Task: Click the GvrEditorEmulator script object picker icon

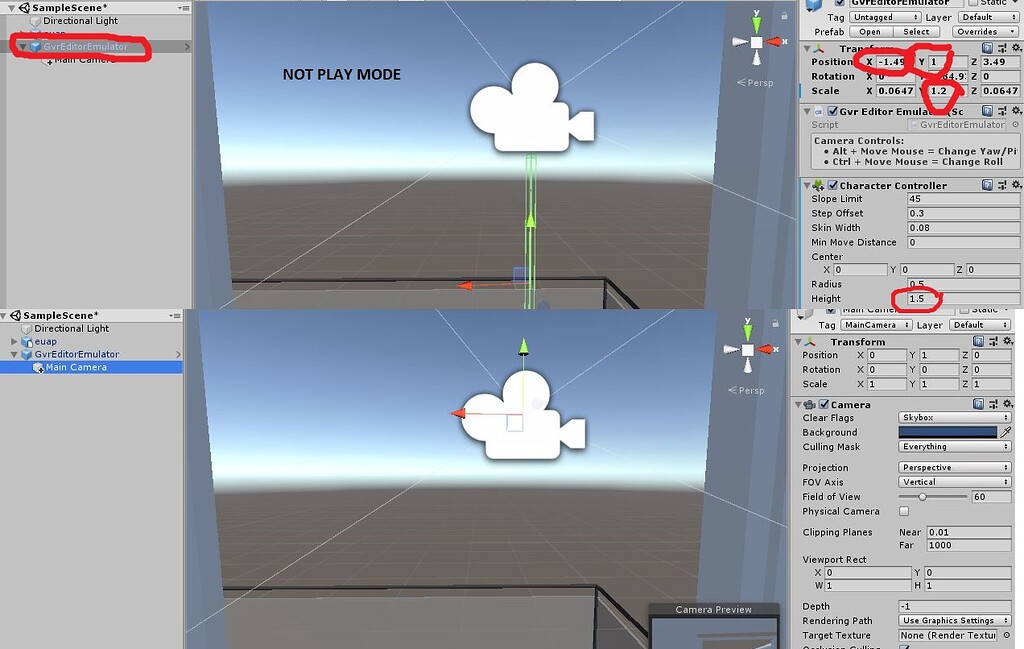Action: click(1017, 124)
